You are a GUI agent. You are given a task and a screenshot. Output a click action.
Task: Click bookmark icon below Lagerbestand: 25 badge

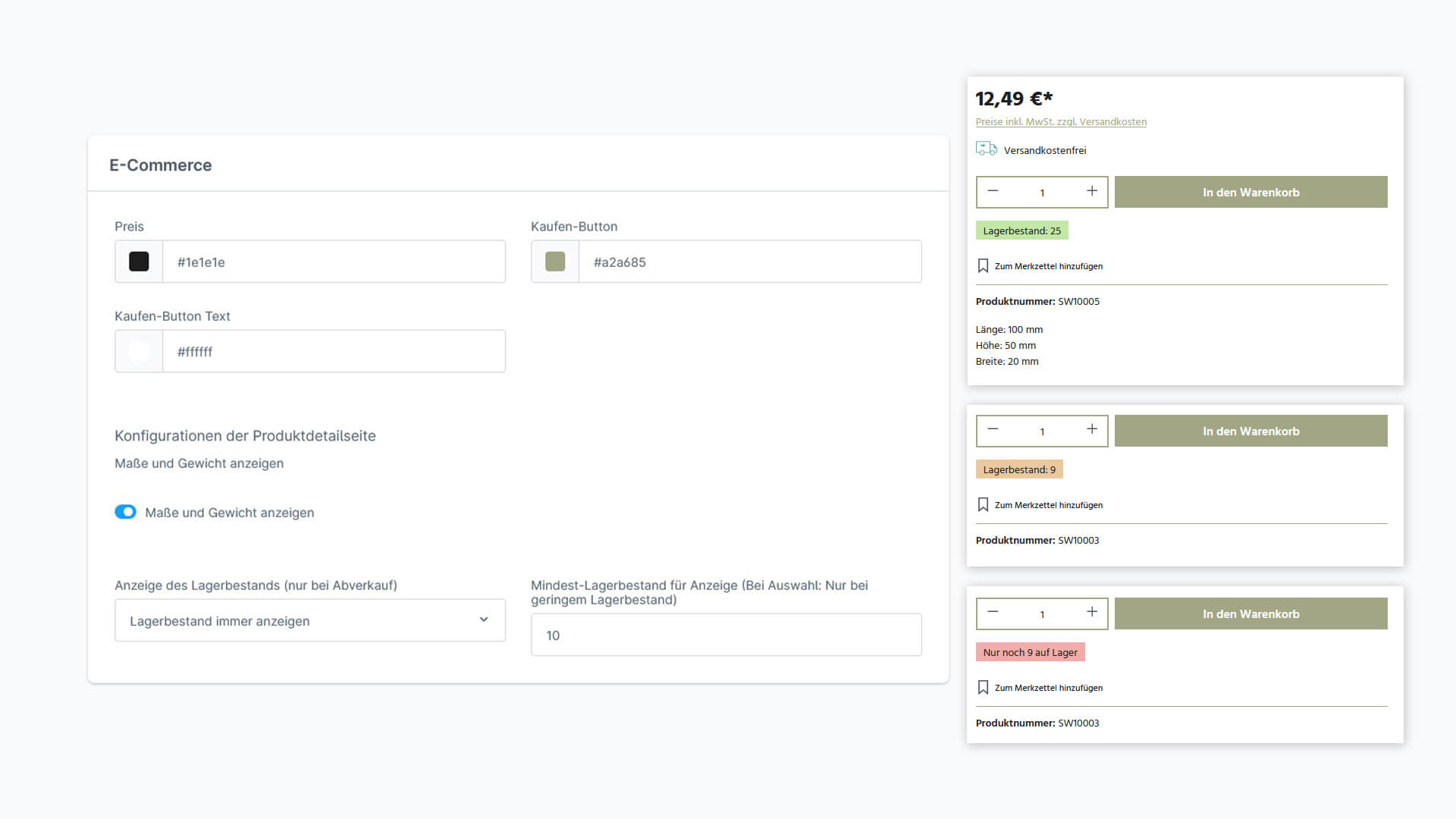pos(983,266)
